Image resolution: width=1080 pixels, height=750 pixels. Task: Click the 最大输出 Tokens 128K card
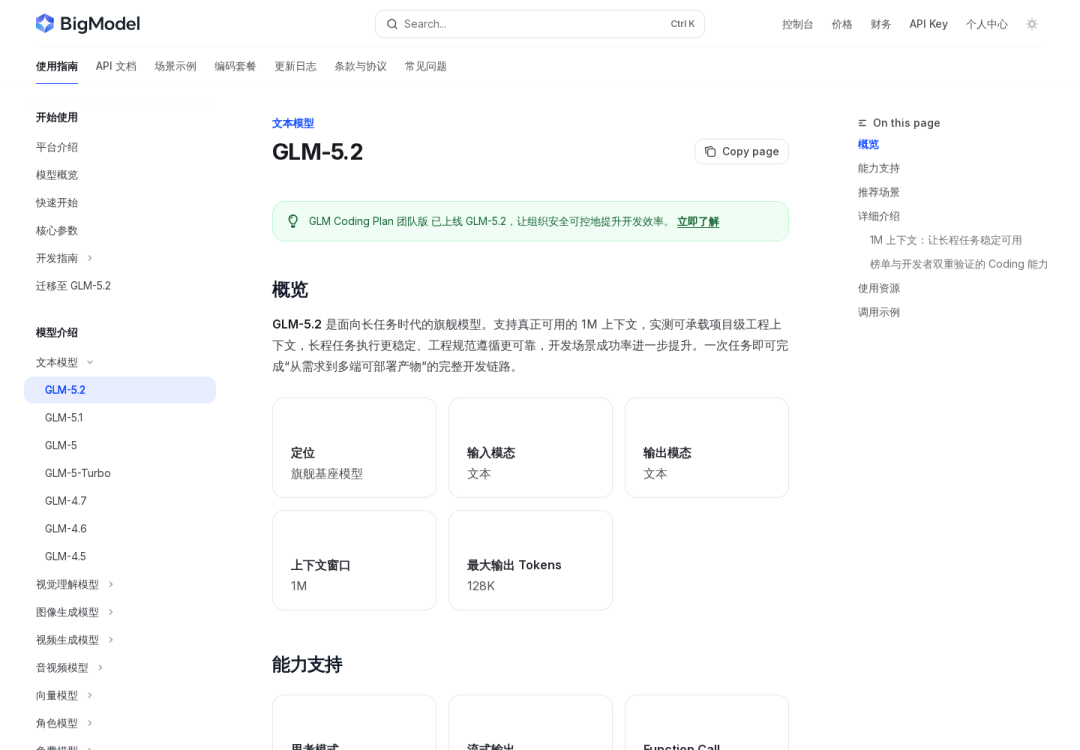(x=530, y=561)
